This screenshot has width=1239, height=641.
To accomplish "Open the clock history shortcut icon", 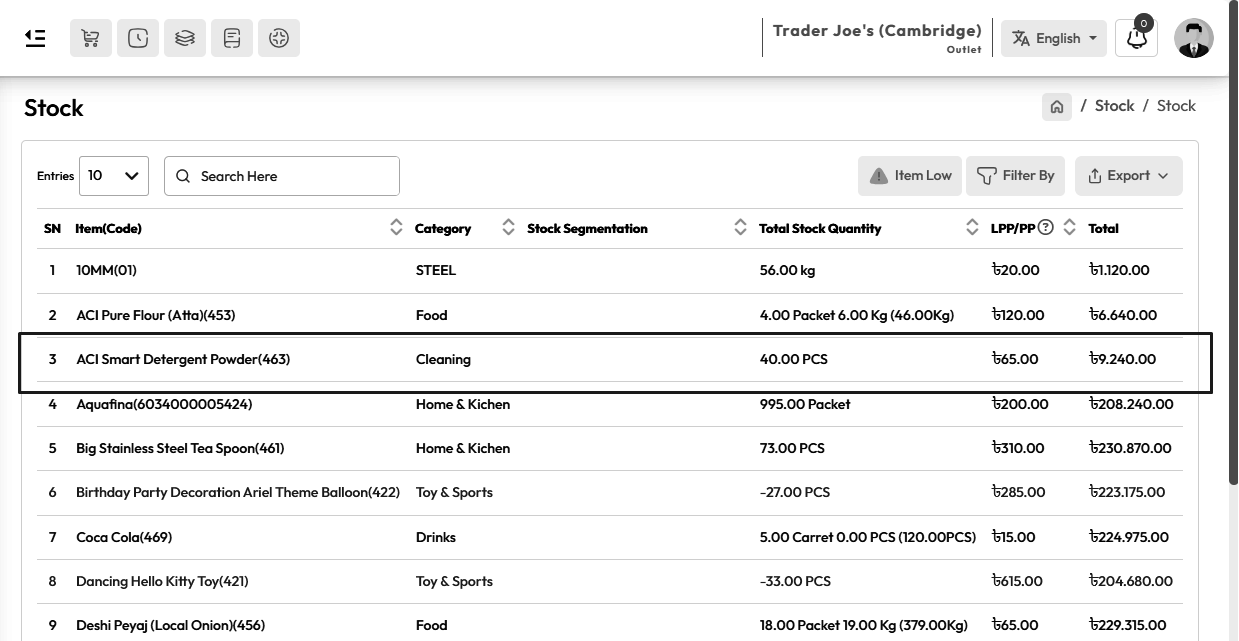I will [138, 38].
